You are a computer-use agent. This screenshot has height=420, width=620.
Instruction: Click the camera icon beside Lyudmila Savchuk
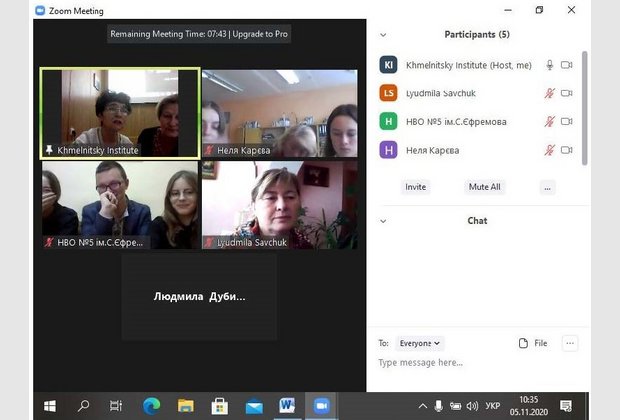pyautogui.click(x=567, y=93)
